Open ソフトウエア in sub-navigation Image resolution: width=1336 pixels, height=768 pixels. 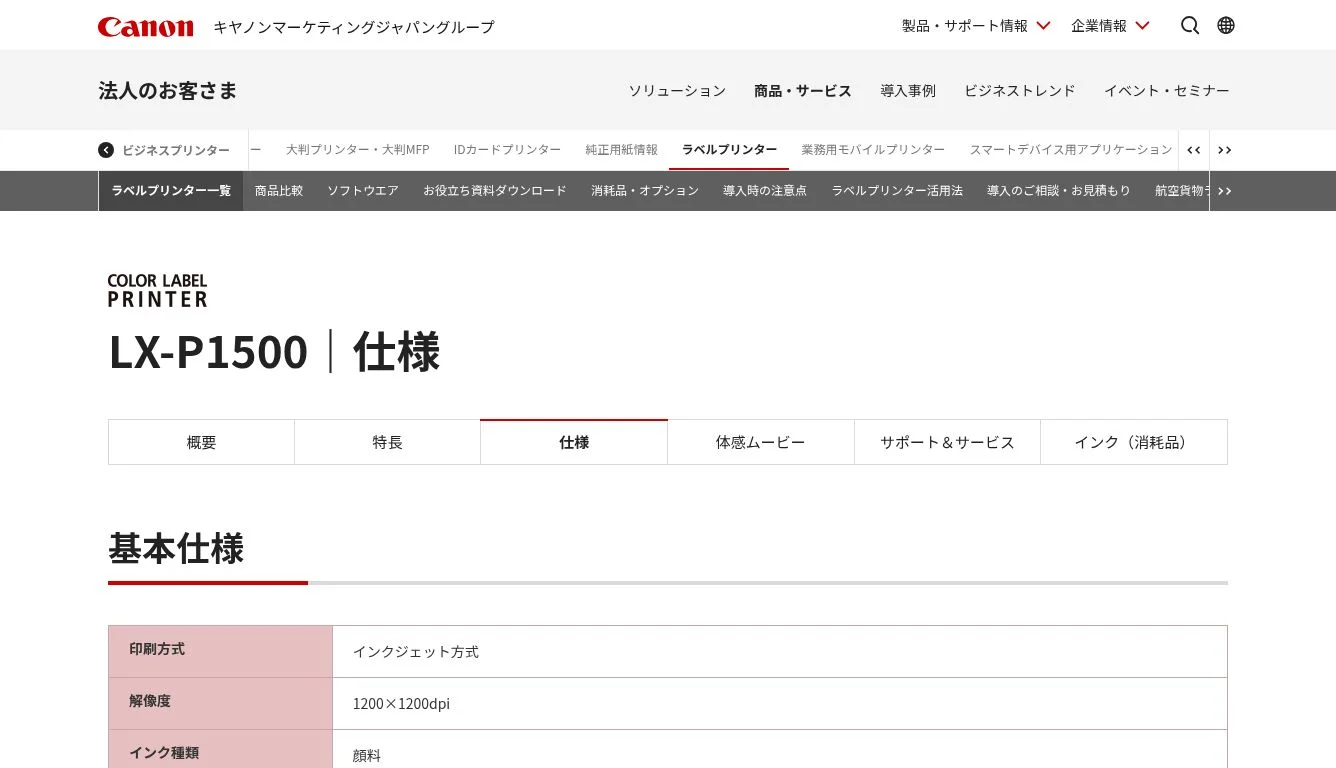pos(363,191)
